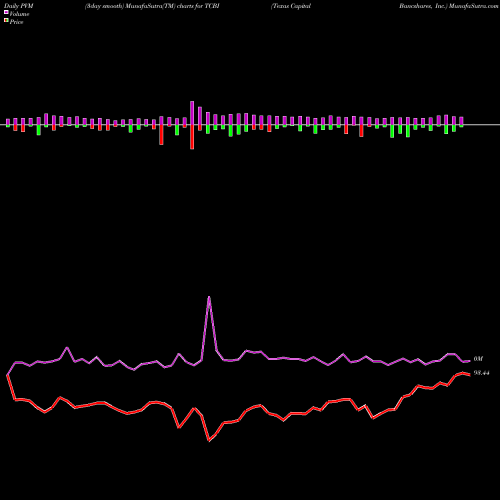Click the MunafaSutra.com site label
This screenshot has width=500, height=500.
tap(473, 6)
